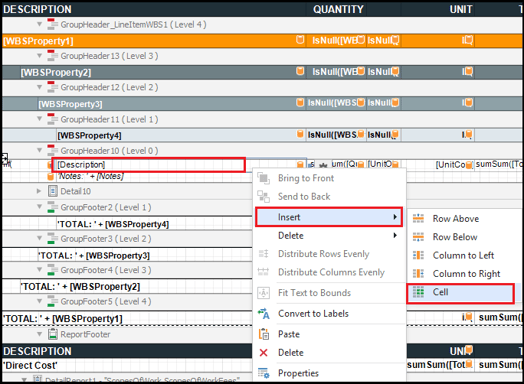This screenshot has width=524, height=384.
Task: Insert a Row Below
Action: pos(464,237)
